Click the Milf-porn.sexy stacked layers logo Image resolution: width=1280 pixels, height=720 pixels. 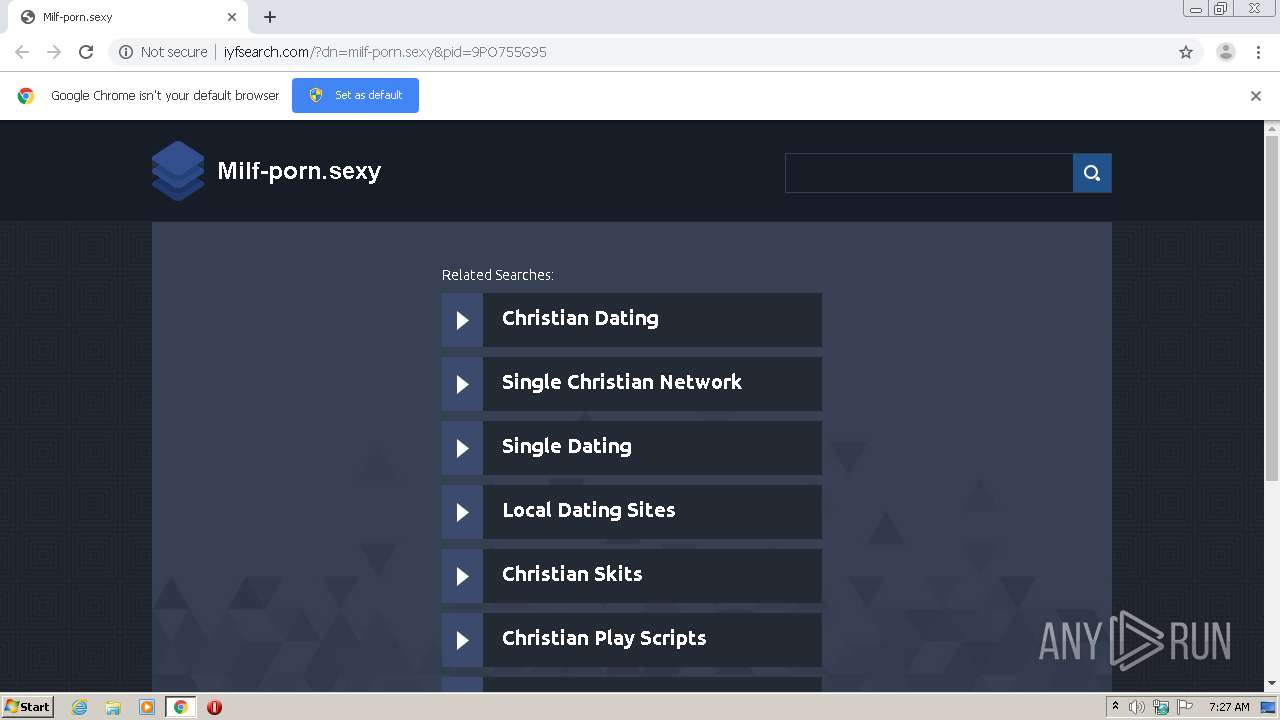178,171
